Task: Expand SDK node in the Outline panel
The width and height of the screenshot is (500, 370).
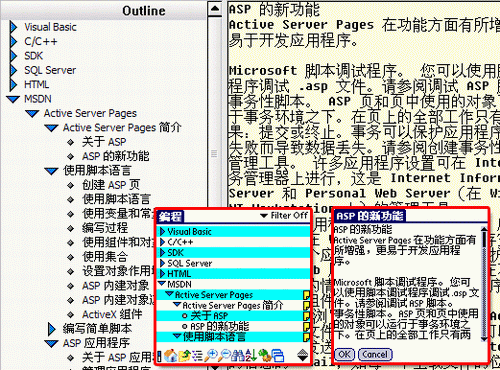Action: [x=13, y=56]
